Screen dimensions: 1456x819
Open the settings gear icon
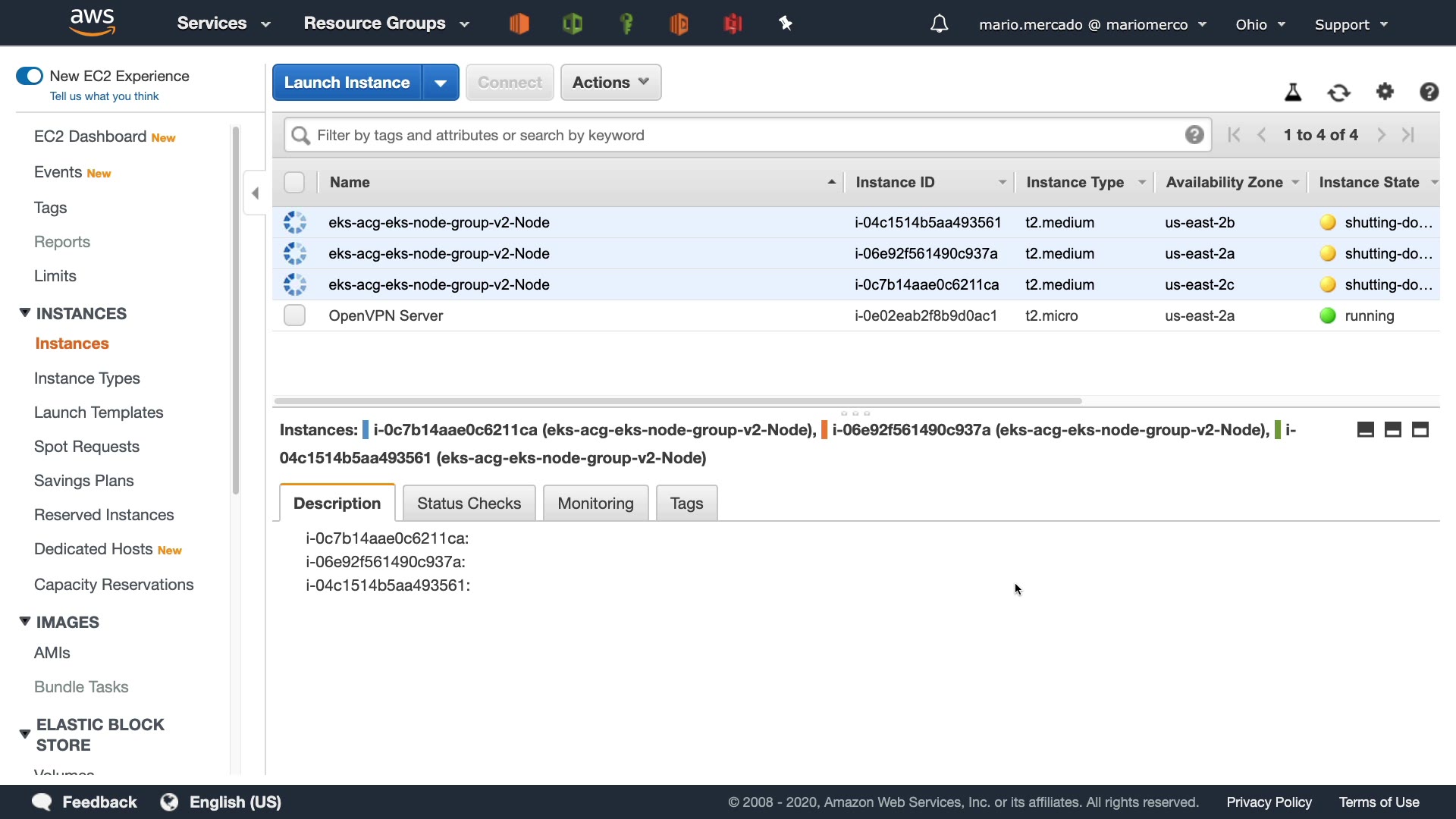[1385, 92]
